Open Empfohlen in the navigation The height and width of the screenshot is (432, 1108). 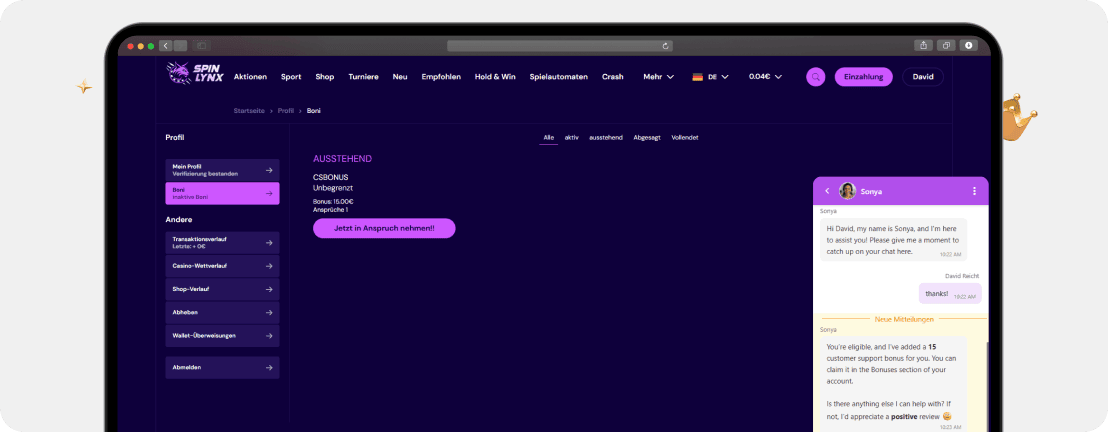pos(441,77)
